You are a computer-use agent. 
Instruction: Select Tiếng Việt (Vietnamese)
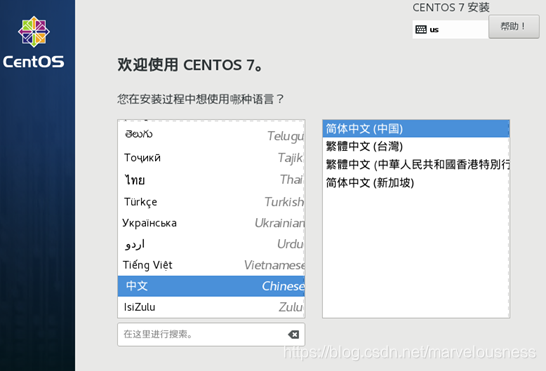coord(211,265)
